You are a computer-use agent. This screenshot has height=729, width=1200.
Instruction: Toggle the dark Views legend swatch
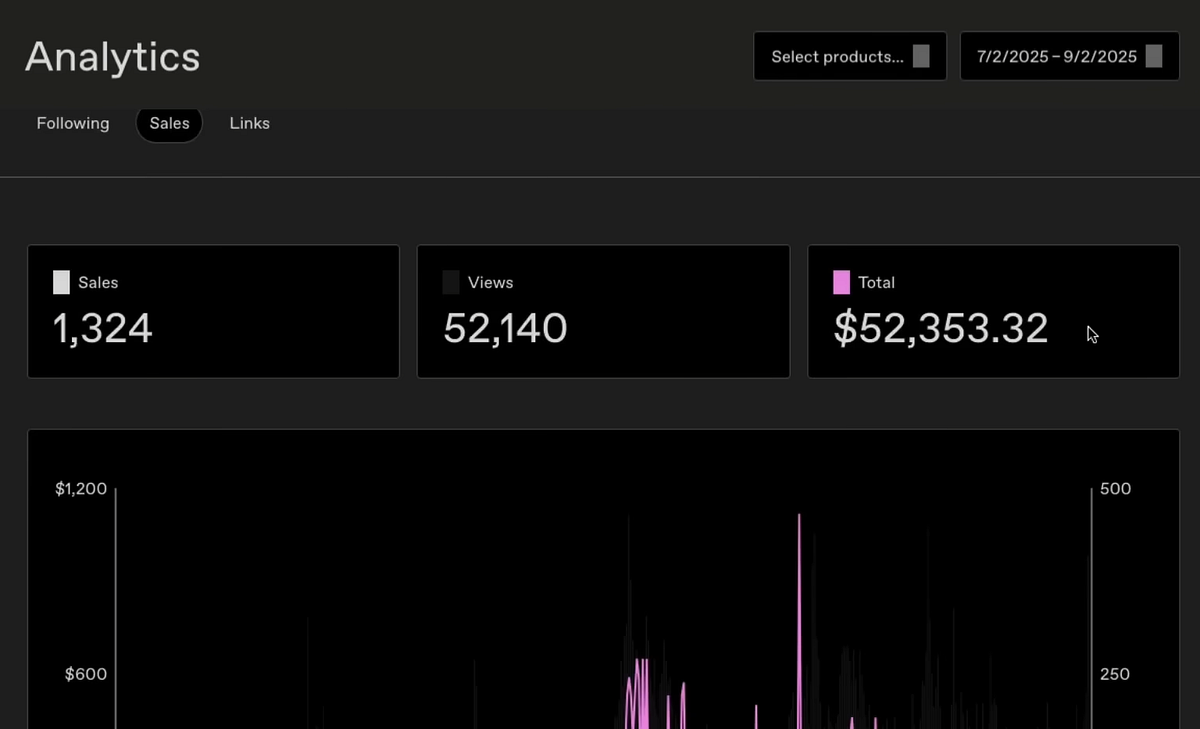(451, 283)
